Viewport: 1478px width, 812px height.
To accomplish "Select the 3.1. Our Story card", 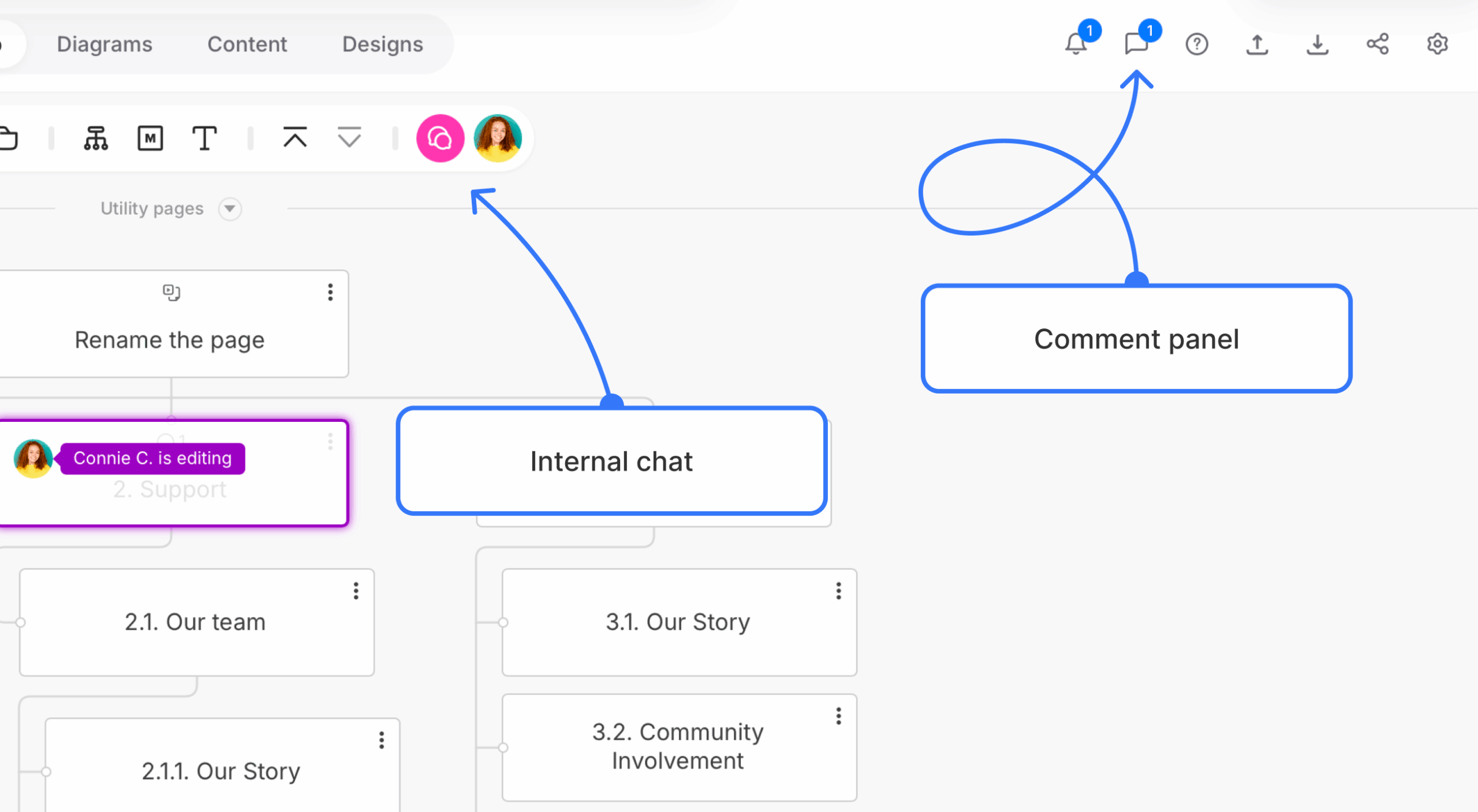I will tap(680, 622).
